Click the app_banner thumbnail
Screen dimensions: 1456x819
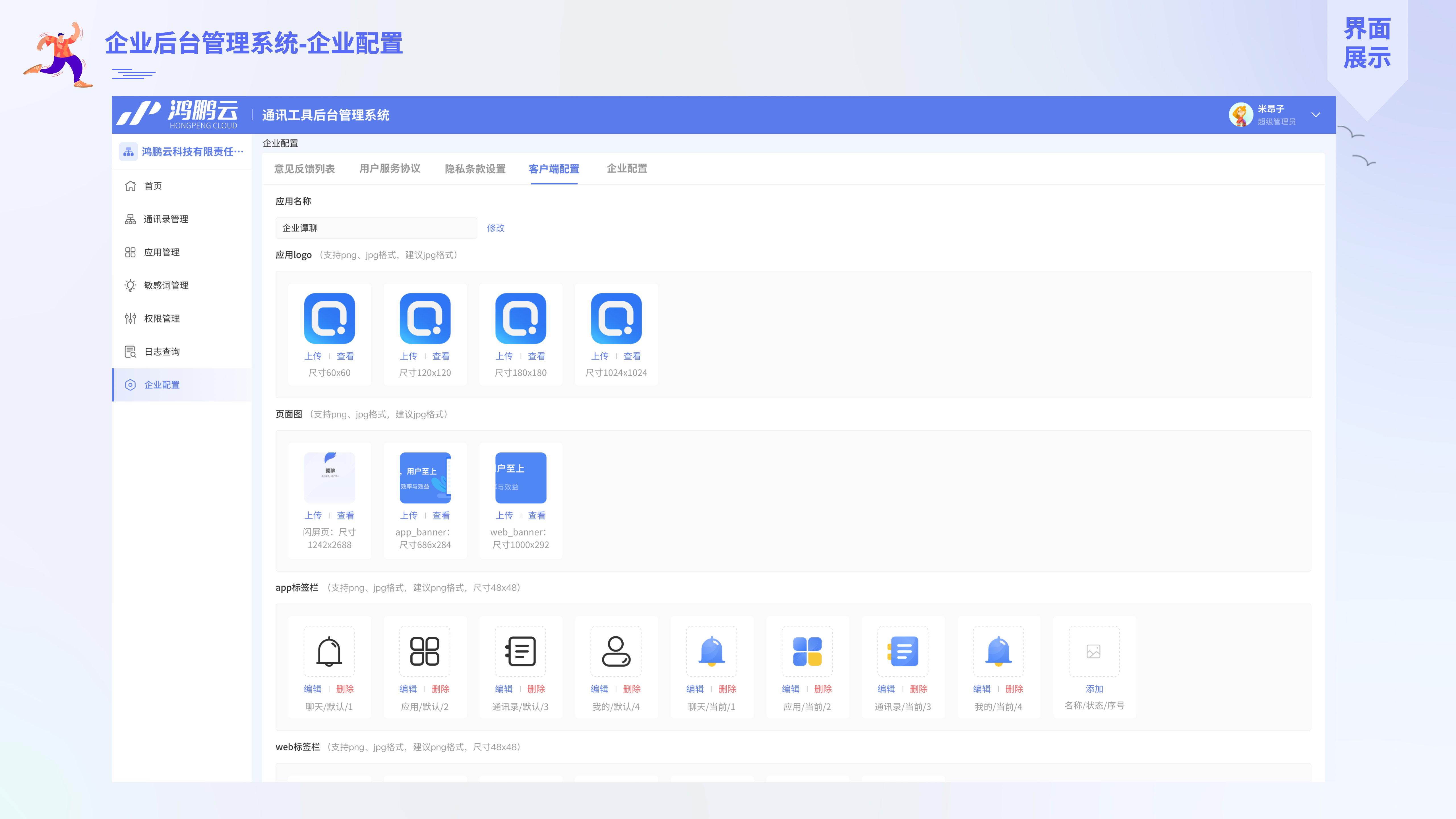425,478
